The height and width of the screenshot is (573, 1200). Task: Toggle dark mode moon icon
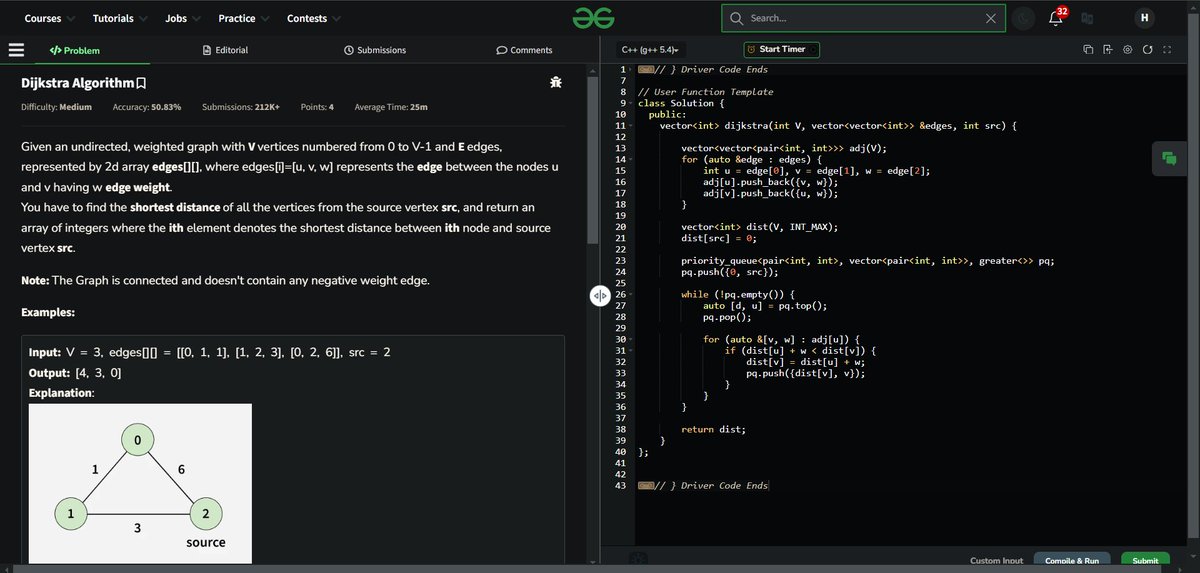(1023, 18)
